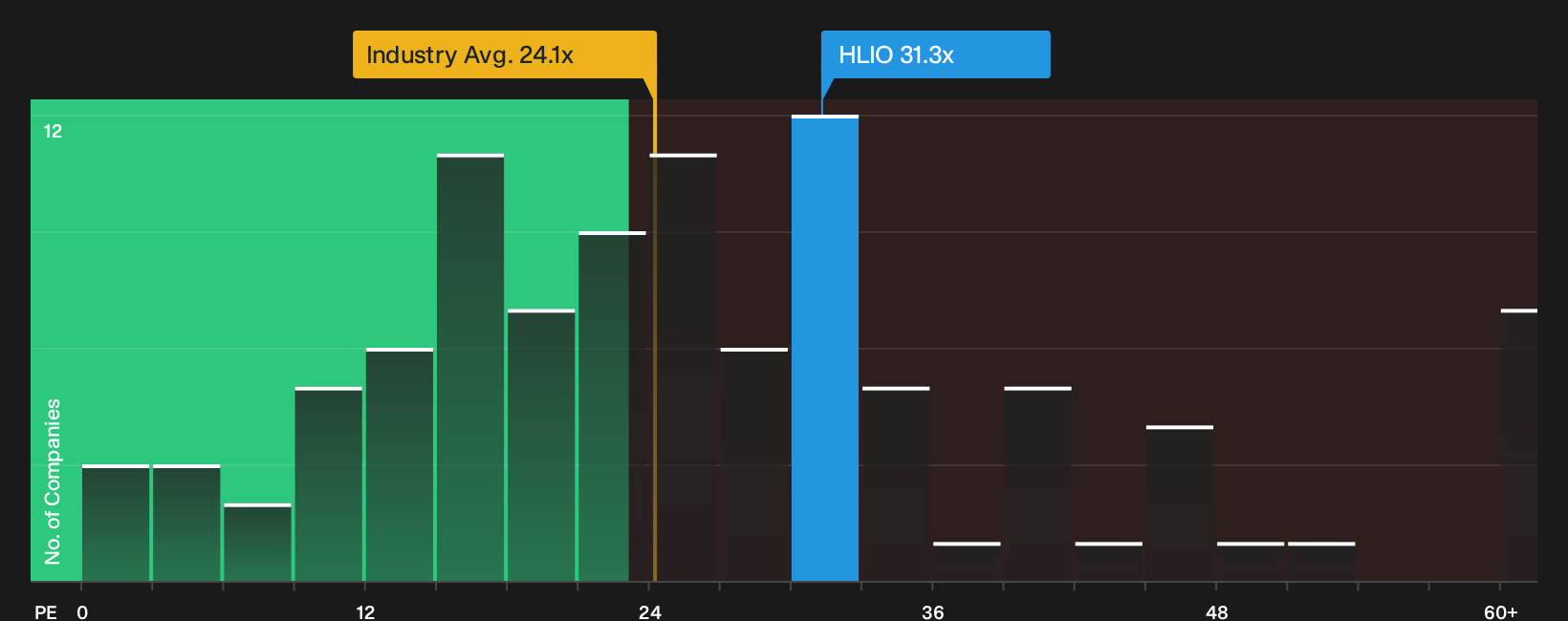Click the far-right 60+ bar
The height and width of the screenshot is (621, 1568).
pos(1519,445)
